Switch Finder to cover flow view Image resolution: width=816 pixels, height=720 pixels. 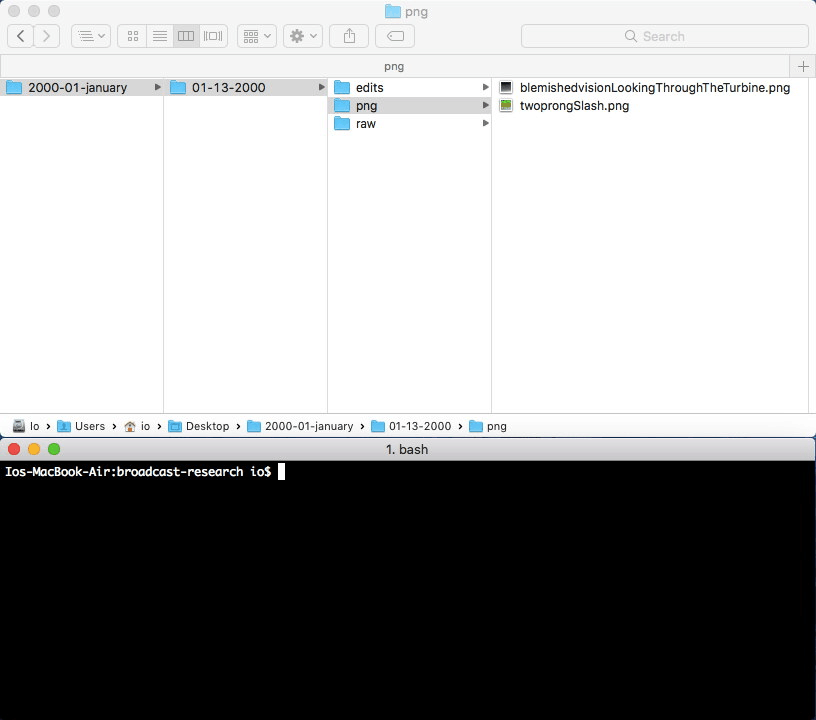[213, 36]
